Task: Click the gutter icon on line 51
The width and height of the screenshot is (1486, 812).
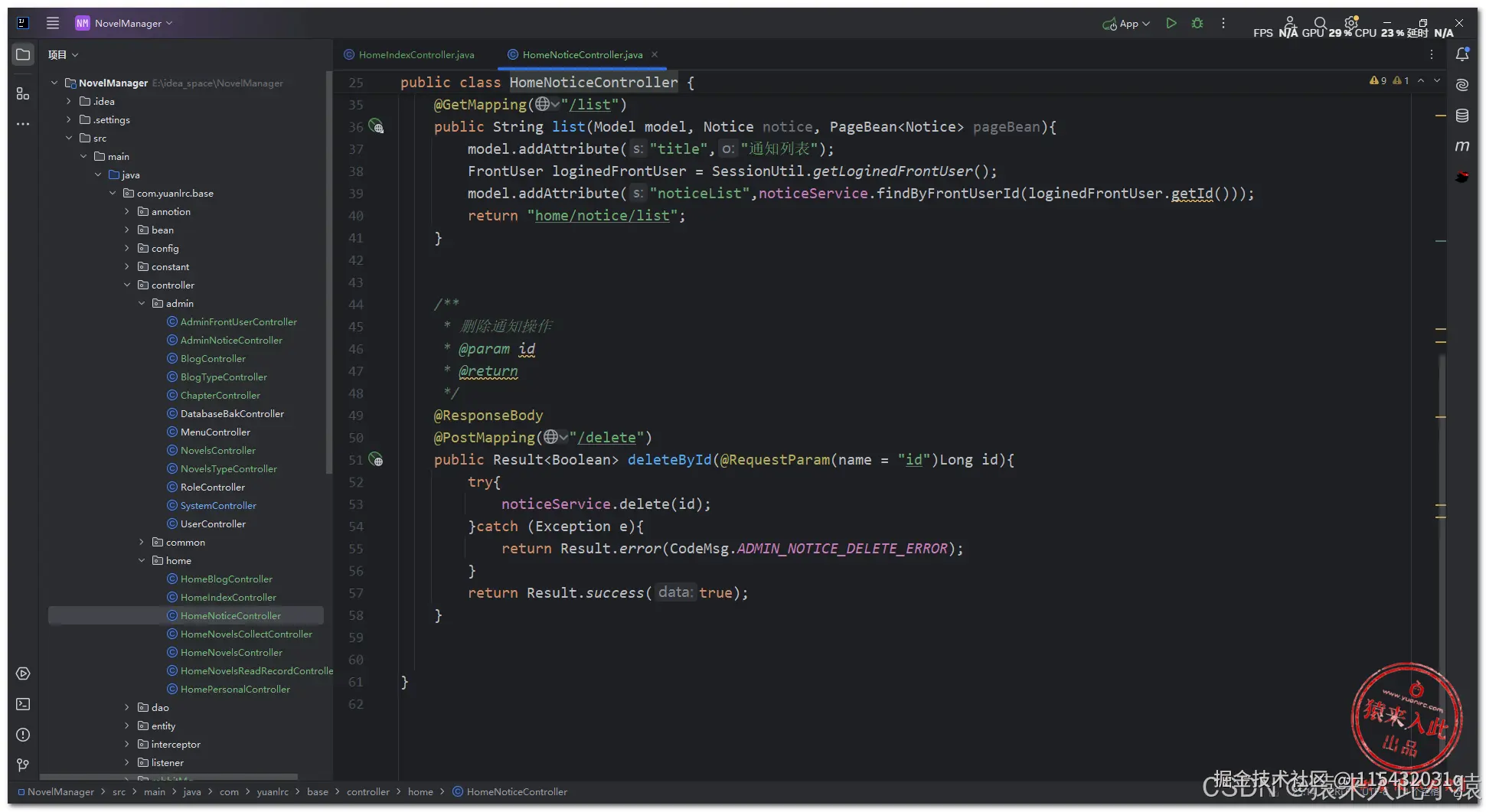Action: (376, 459)
